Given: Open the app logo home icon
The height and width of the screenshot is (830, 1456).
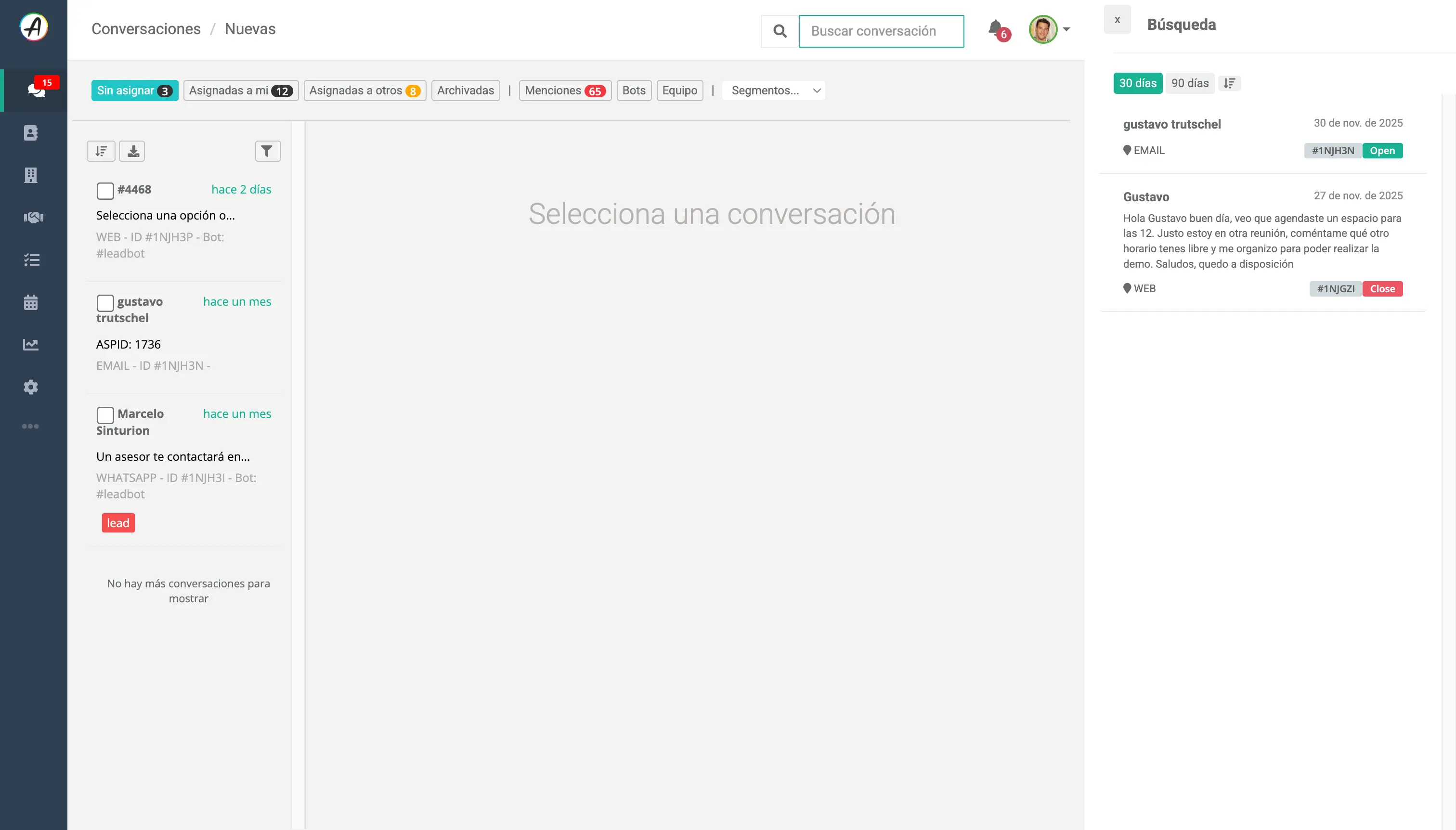Looking at the screenshot, I should pyautogui.click(x=34, y=27).
